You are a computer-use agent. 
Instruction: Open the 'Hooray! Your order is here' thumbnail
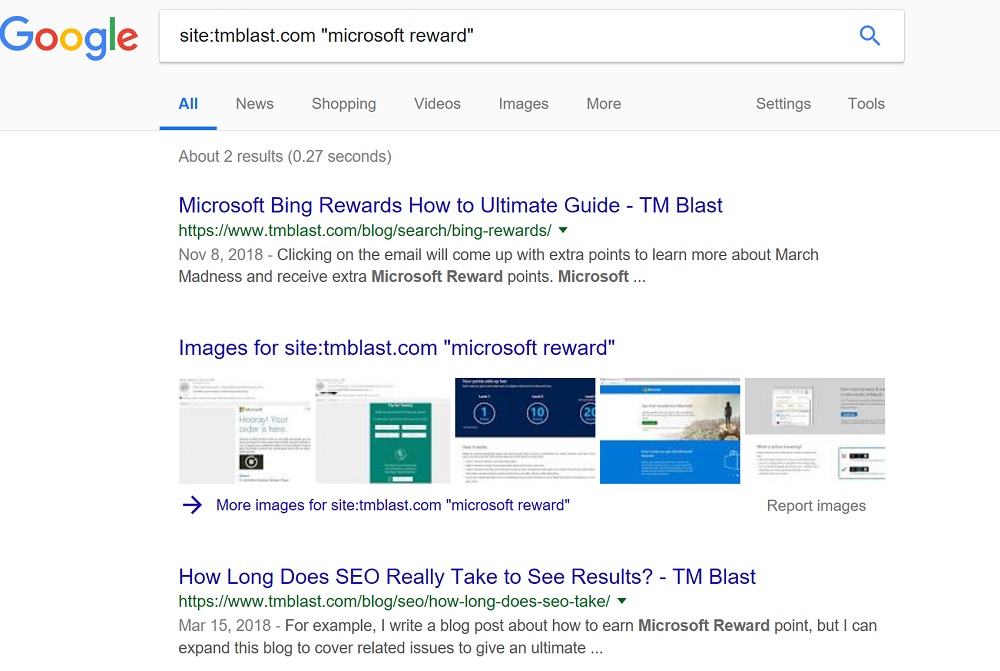[245, 431]
